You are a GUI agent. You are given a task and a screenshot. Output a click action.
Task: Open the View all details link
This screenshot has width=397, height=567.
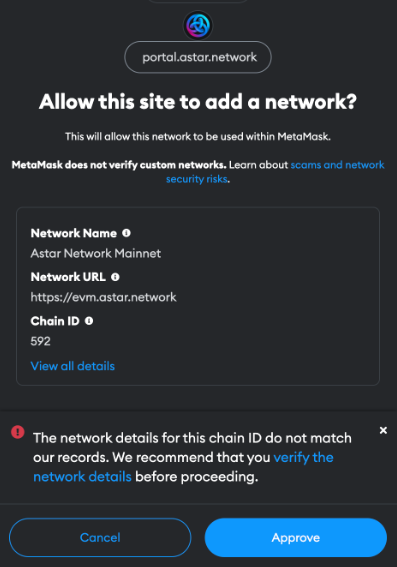(x=73, y=366)
